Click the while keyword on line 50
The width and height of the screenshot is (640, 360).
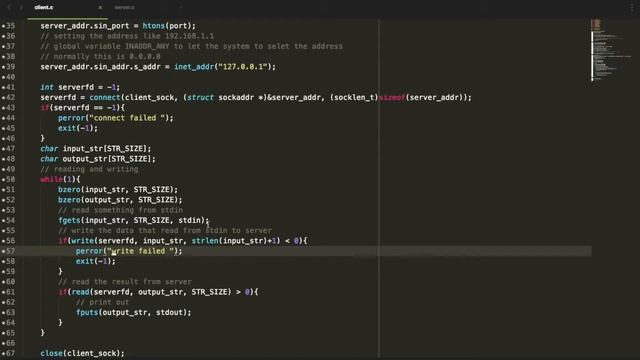click(x=51, y=179)
